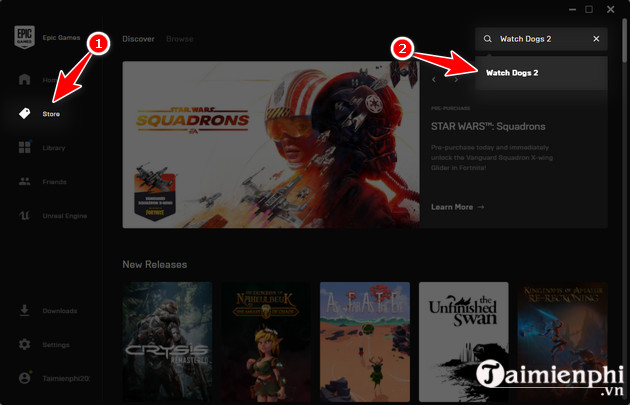Image resolution: width=630 pixels, height=405 pixels.
Task: Open the Library from the sidebar
Action: (52, 148)
